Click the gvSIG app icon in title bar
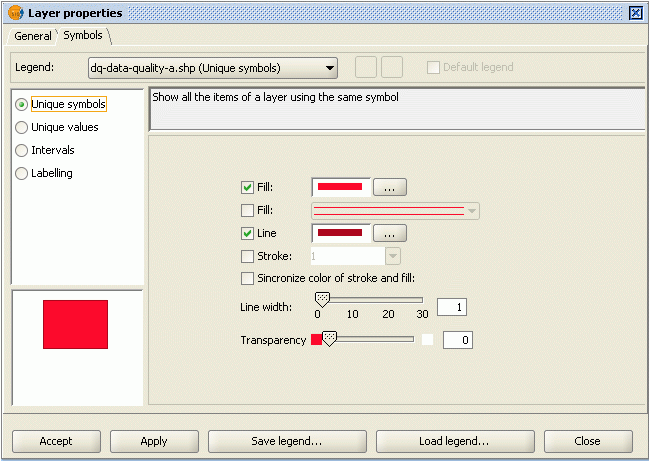The height and width of the screenshot is (461, 649). click(15, 13)
